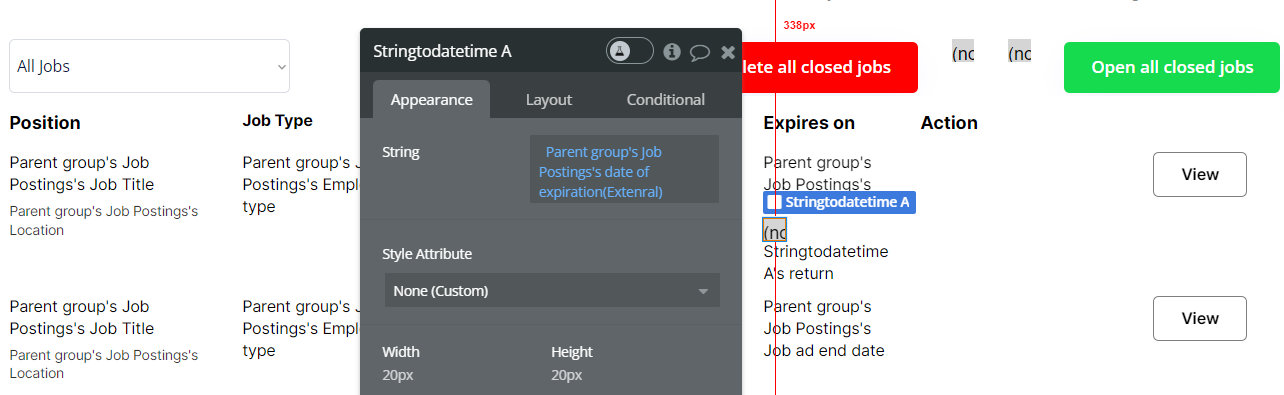Image resolution: width=1284 pixels, height=395 pixels.
Task: Open the comment bubble icon in editor header
Action: click(x=700, y=52)
